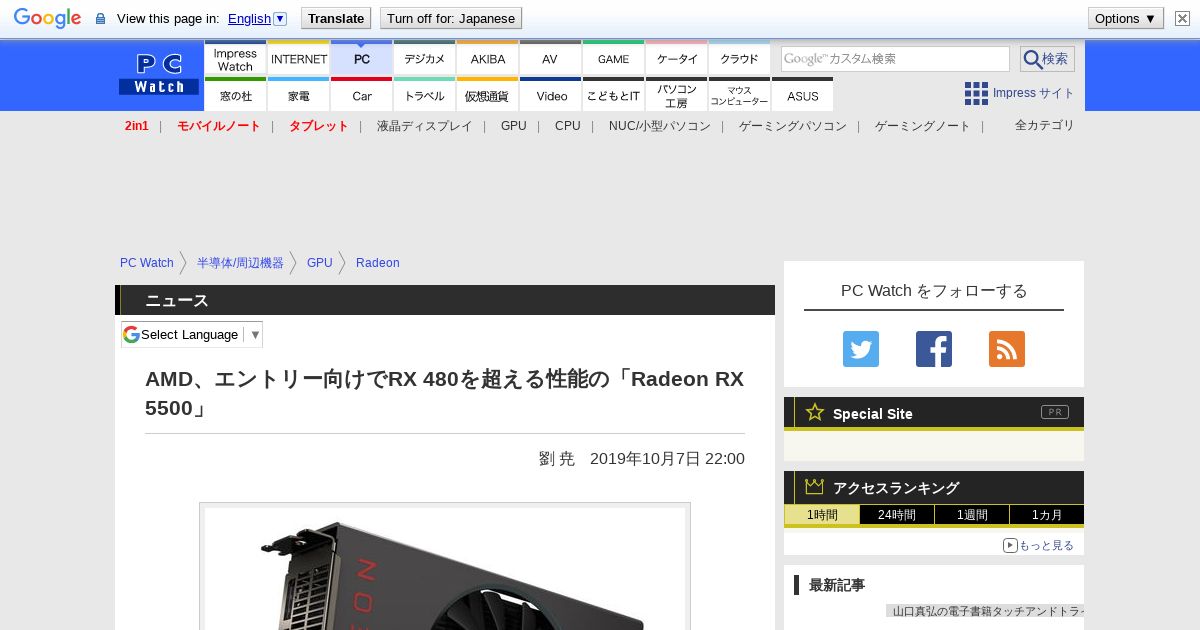Click the 半導体/周辺機器 breadcrumb
Image resolution: width=1200 pixels, height=630 pixels.
pyautogui.click(x=240, y=263)
